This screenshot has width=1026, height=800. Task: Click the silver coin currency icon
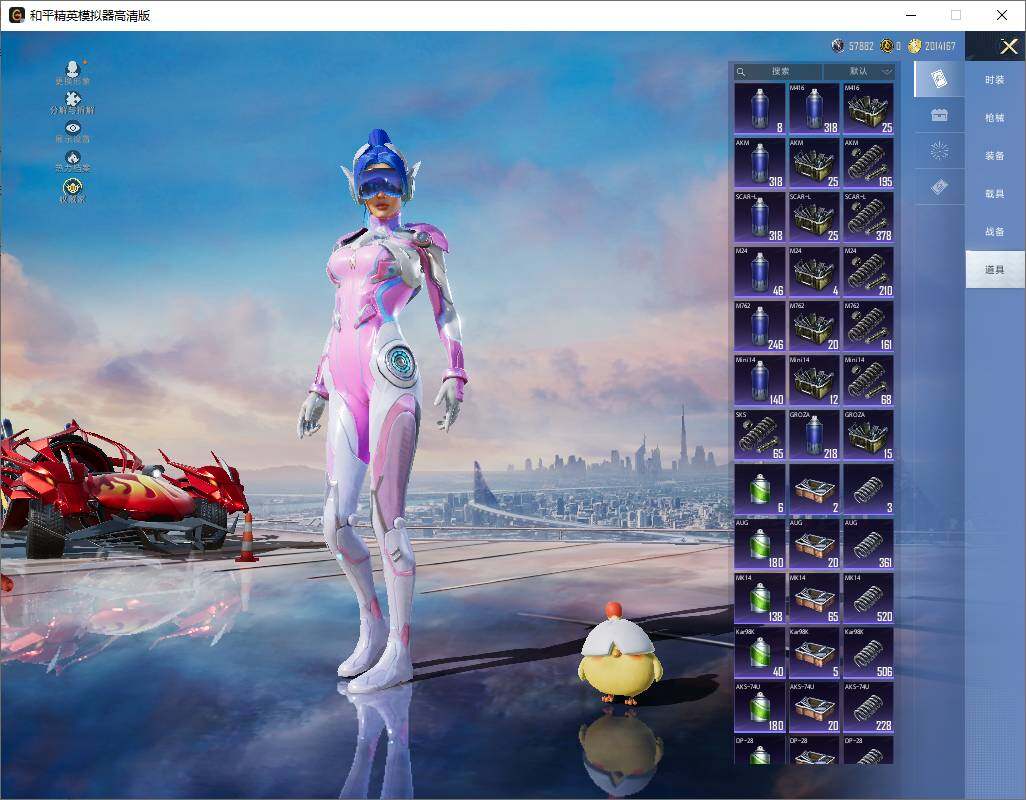coord(838,46)
